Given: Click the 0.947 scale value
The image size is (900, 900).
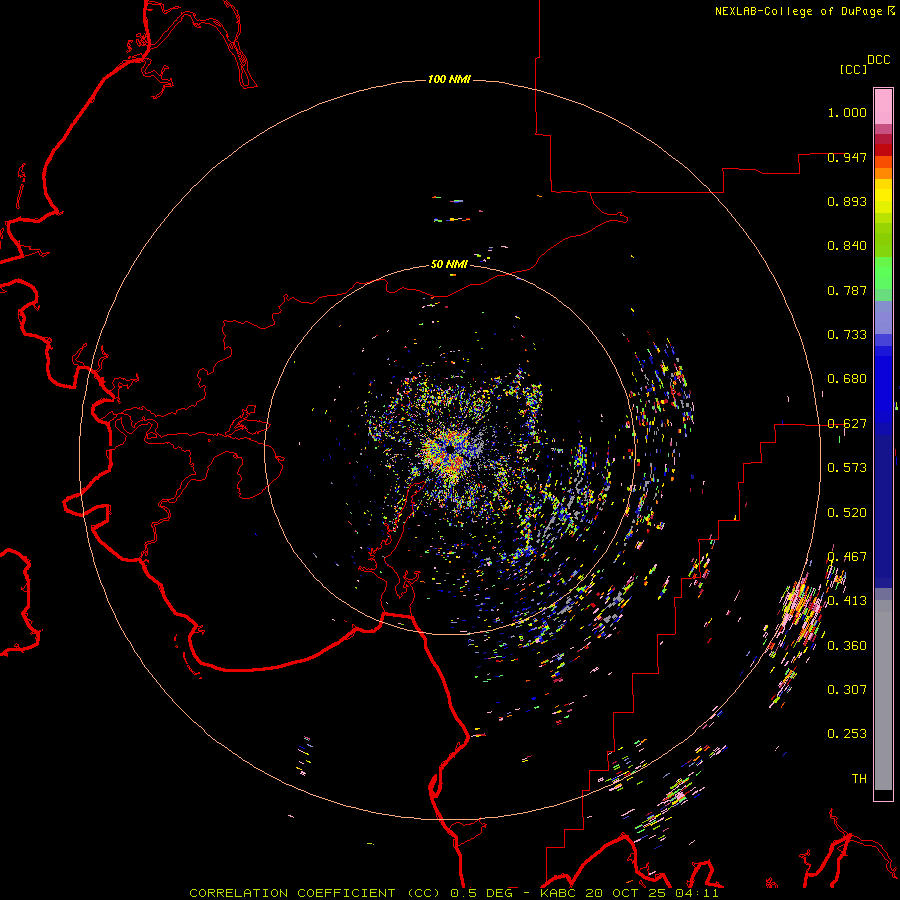Looking at the screenshot, I should point(847,157).
